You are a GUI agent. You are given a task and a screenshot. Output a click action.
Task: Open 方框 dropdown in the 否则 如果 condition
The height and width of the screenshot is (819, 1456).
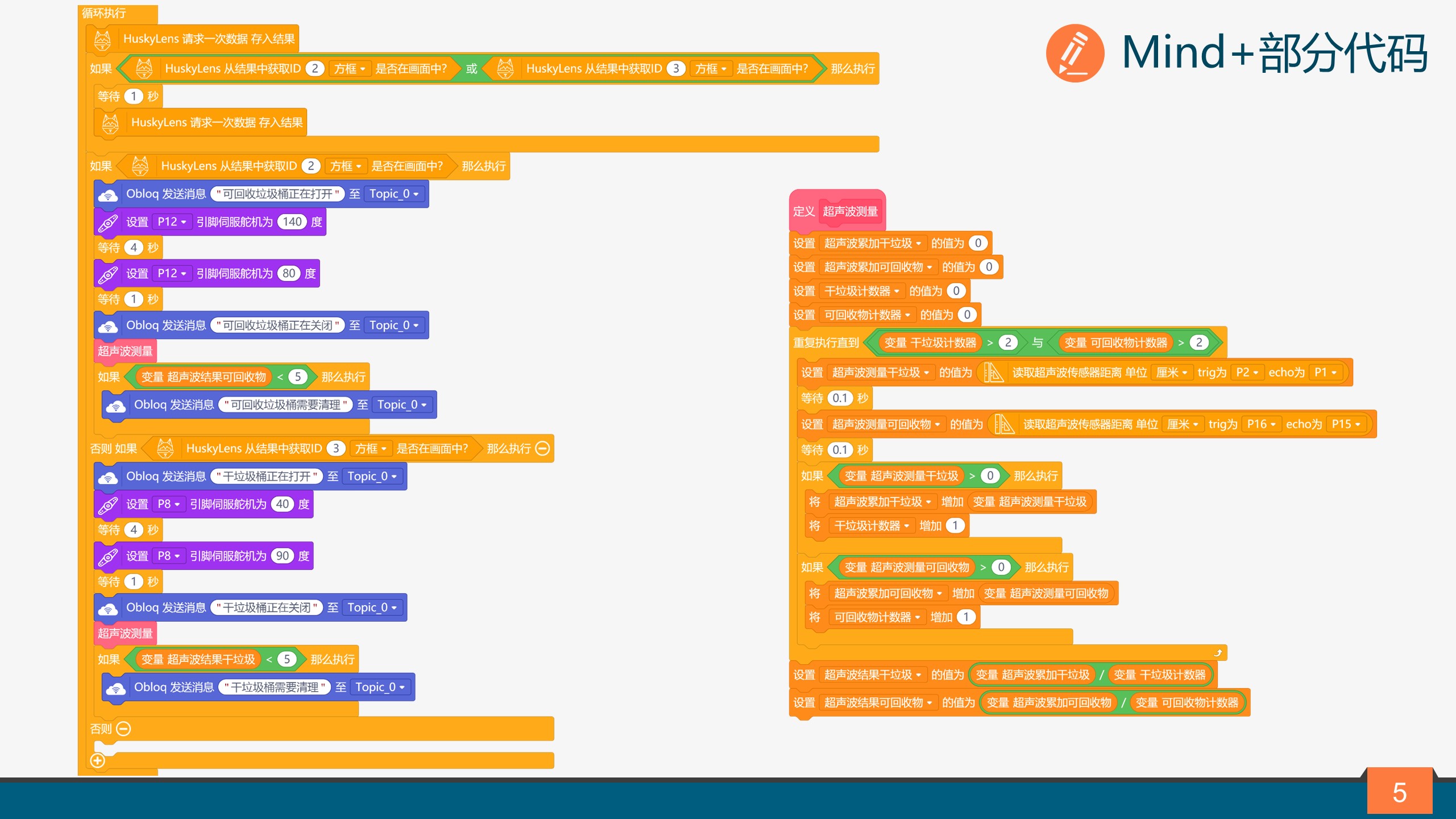(x=371, y=449)
